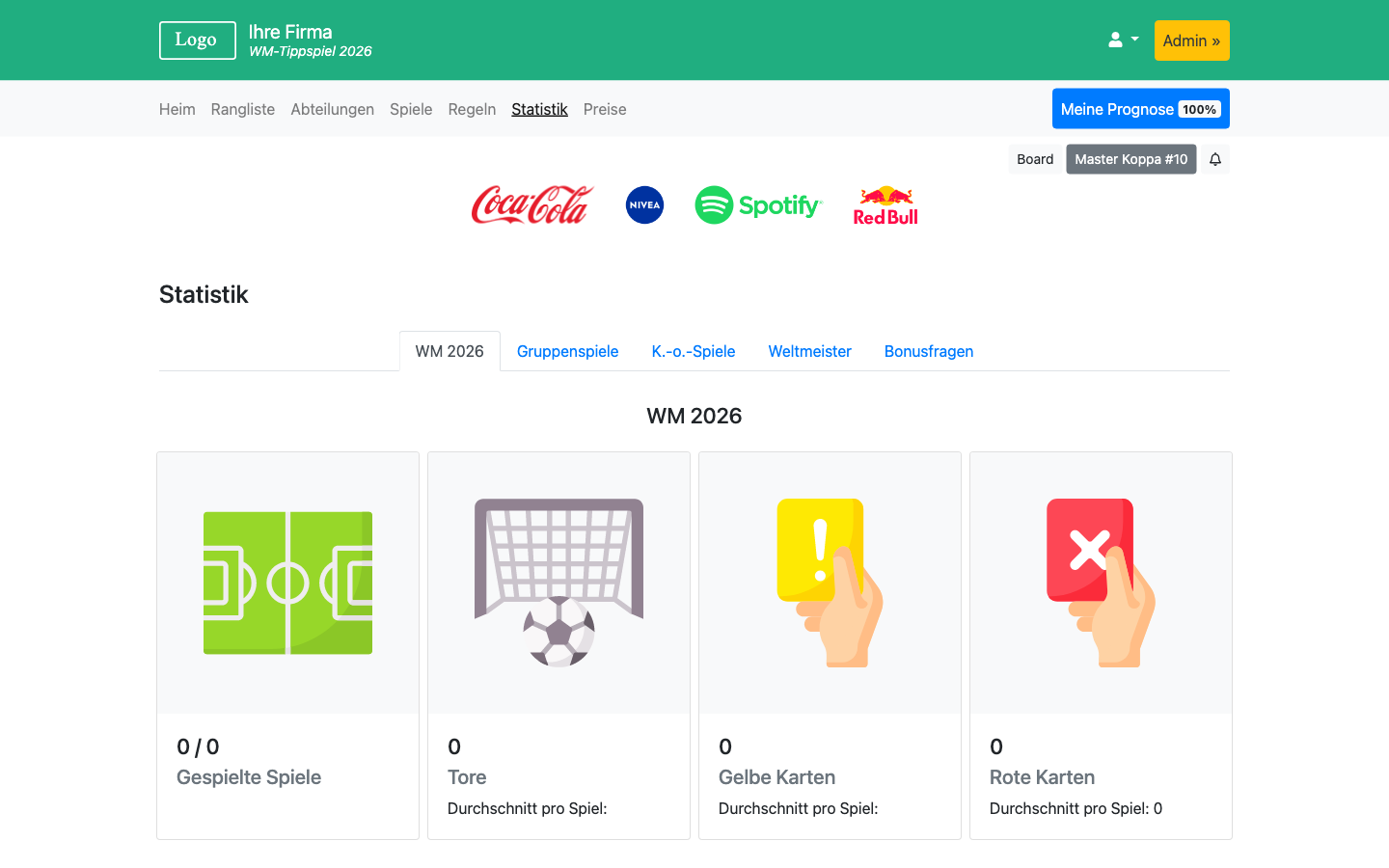The image size is (1389, 868).
Task: Open the Preise menu item
Action: [x=605, y=109]
